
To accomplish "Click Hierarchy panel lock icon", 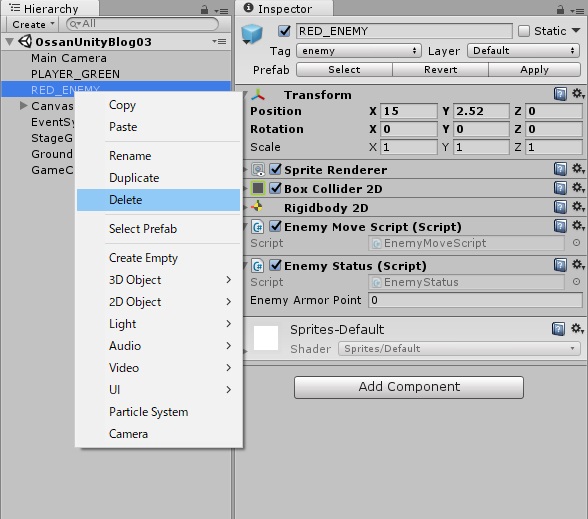I will coord(204,9).
